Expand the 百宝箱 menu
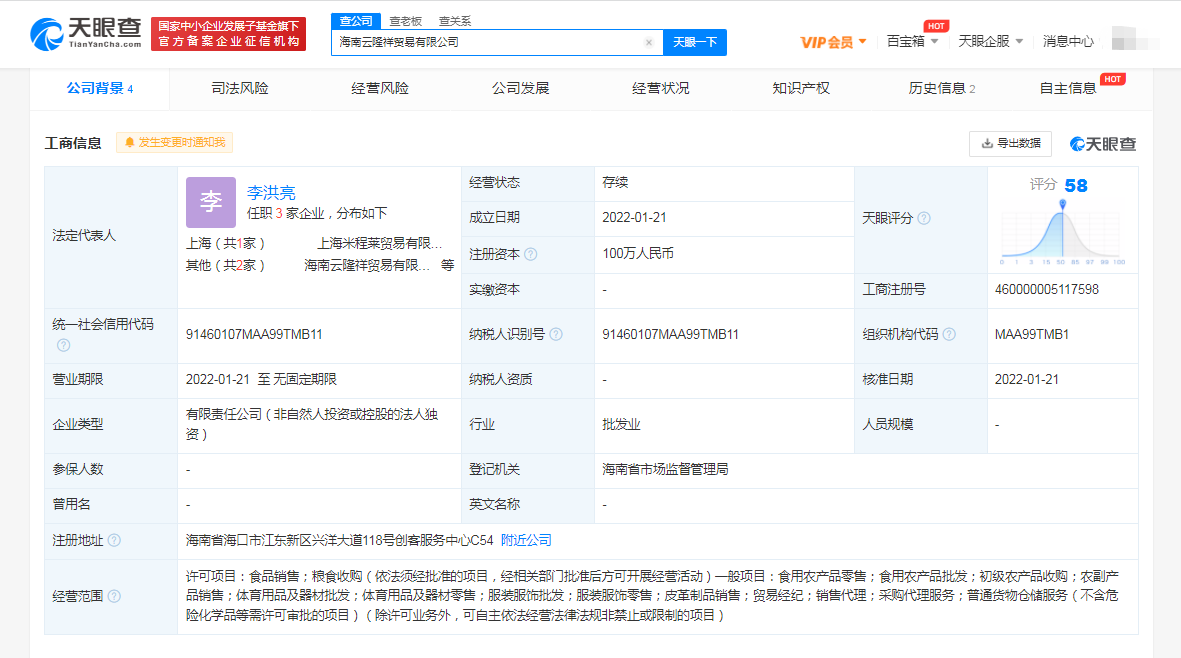Viewport: 1181px width, 658px height. (912, 42)
